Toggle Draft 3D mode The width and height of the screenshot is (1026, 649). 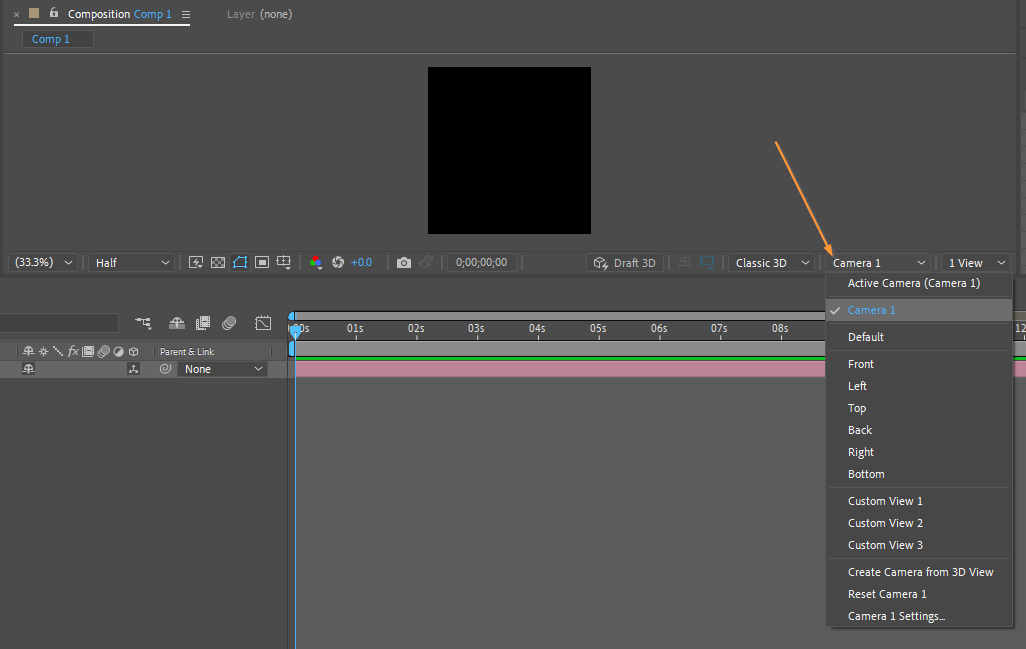tap(625, 263)
